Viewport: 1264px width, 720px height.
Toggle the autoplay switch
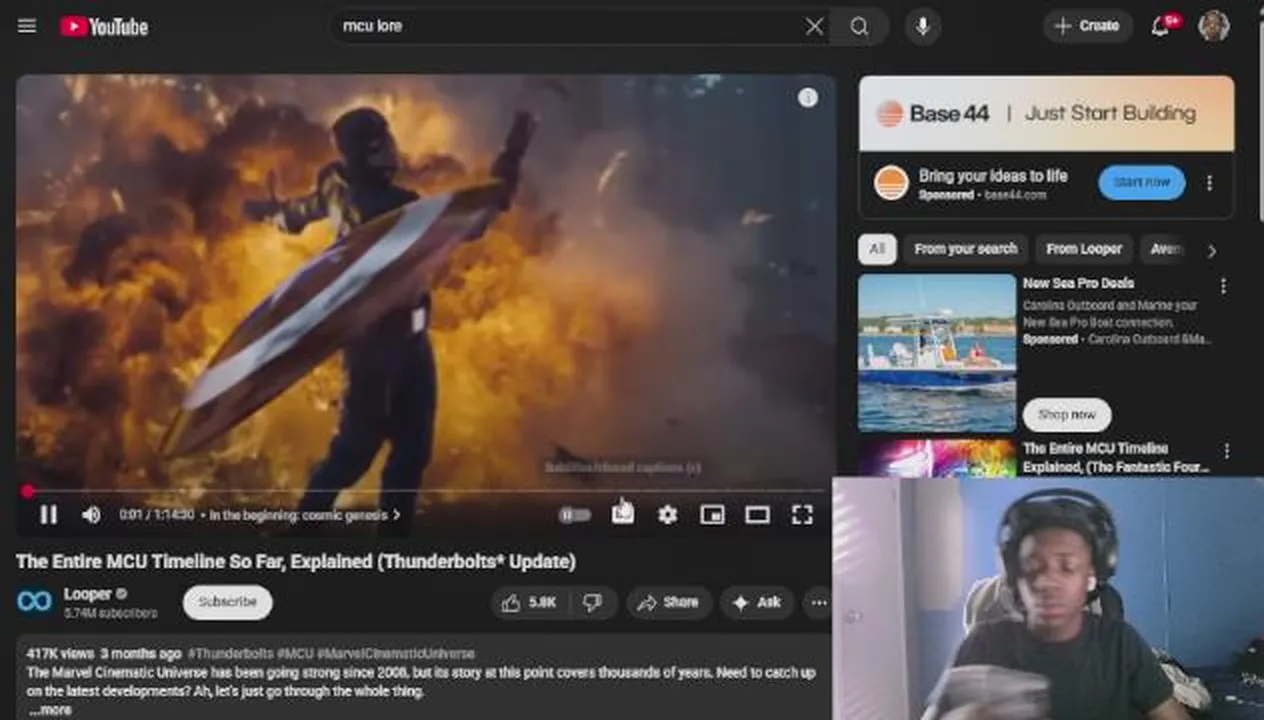pyautogui.click(x=574, y=515)
